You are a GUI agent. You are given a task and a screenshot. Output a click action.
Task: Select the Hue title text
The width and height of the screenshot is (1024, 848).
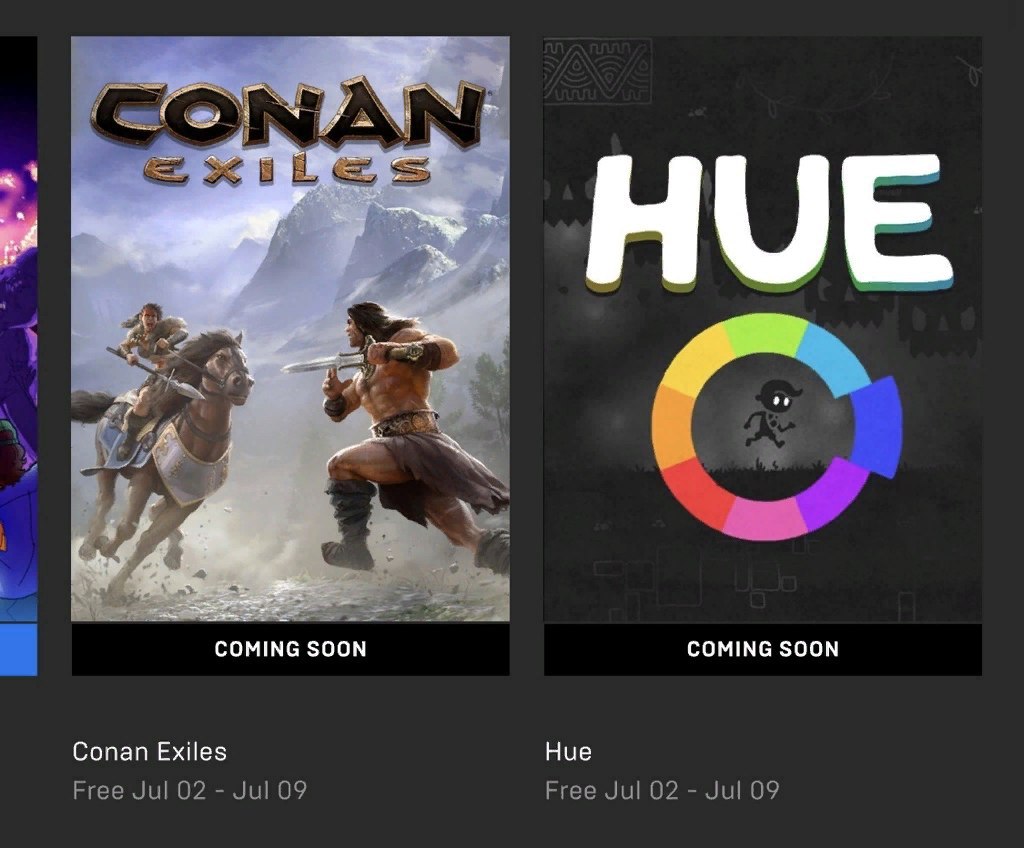(x=568, y=752)
